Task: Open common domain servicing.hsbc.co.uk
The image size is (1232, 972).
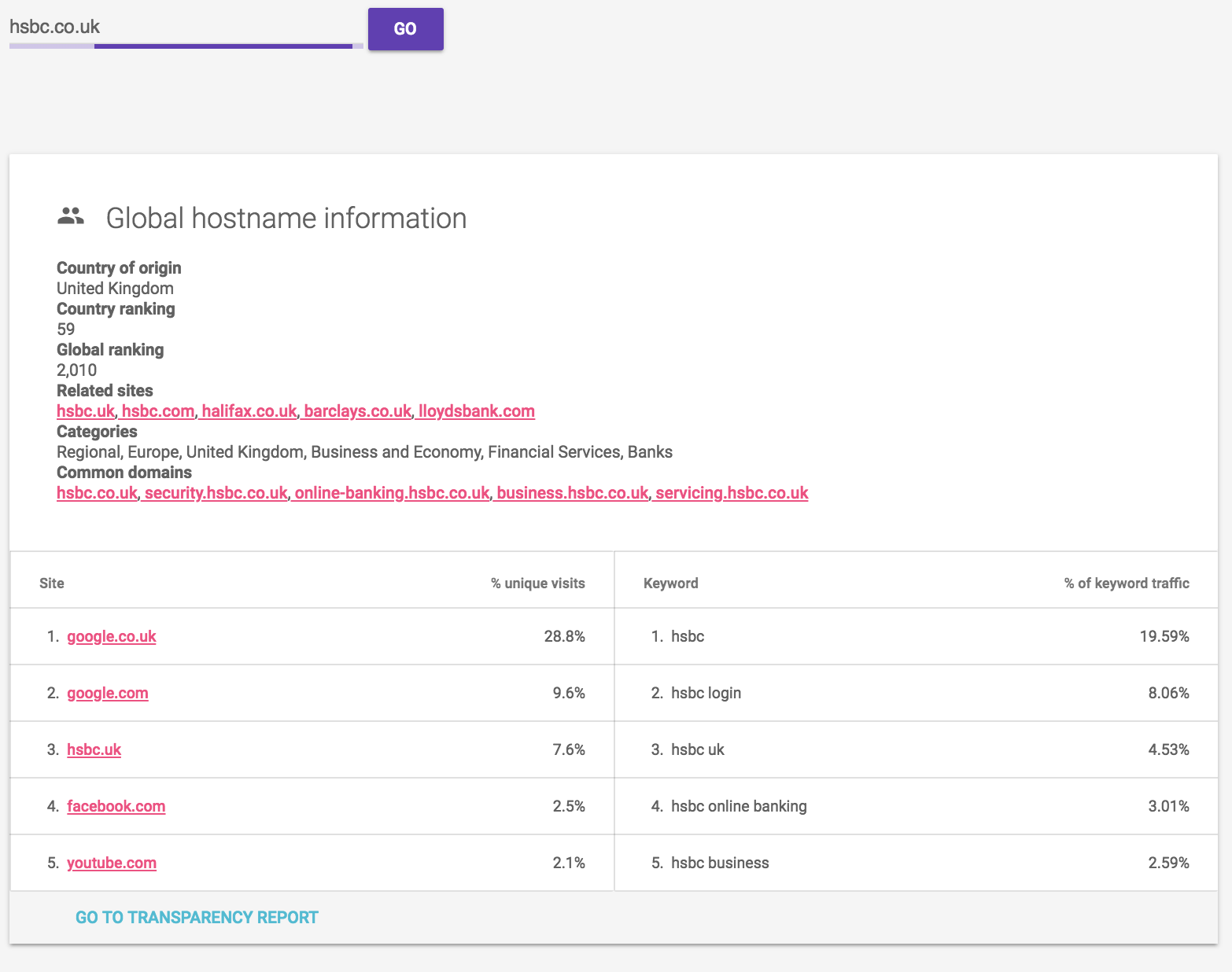Action: point(732,493)
